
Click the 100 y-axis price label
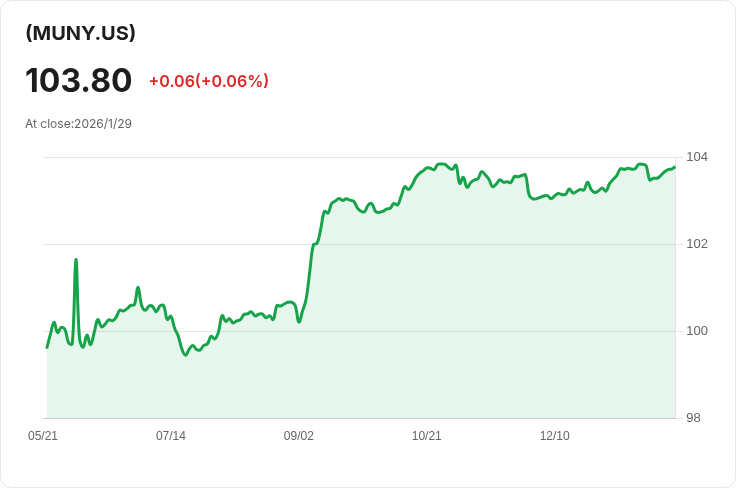[697, 331]
